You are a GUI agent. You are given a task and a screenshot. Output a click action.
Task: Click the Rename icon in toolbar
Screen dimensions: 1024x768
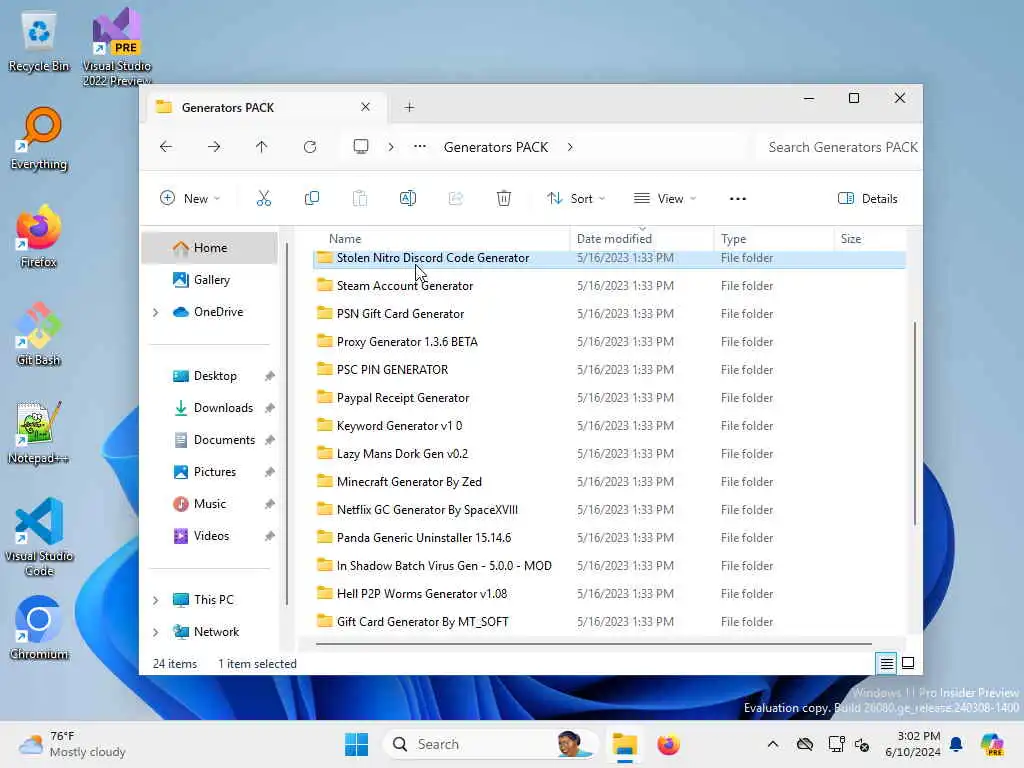pos(408,199)
